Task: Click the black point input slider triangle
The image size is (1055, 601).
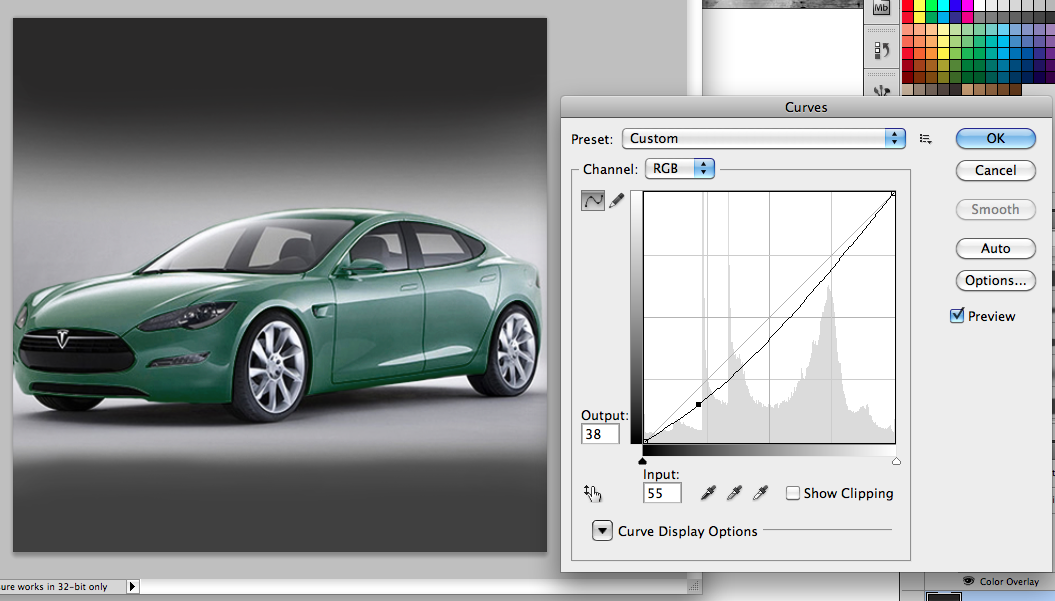Action: (643, 461)
